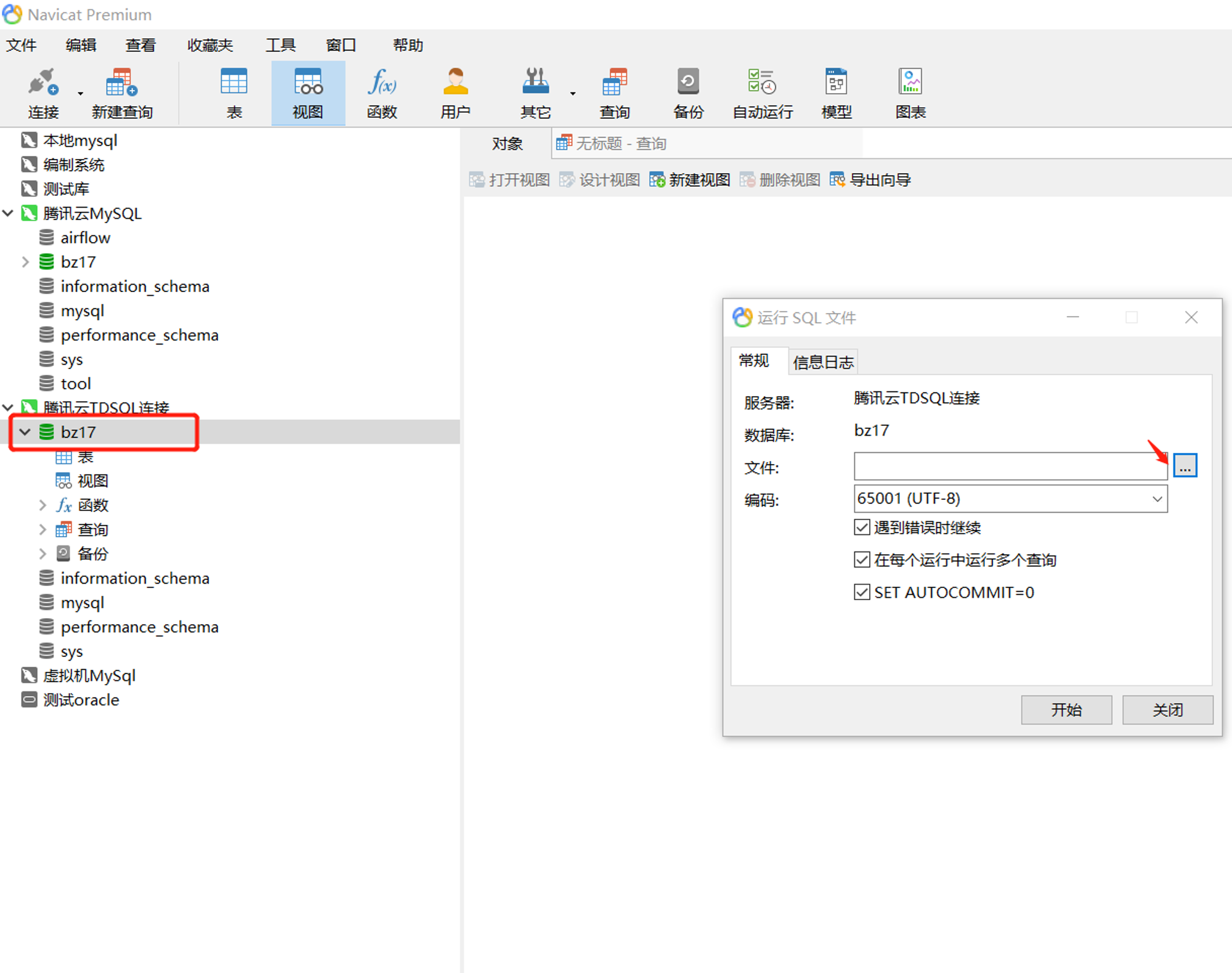Open 新建查询 (New Query) from toolbar
Screen dimensions: 1232x973
point(122,94)
